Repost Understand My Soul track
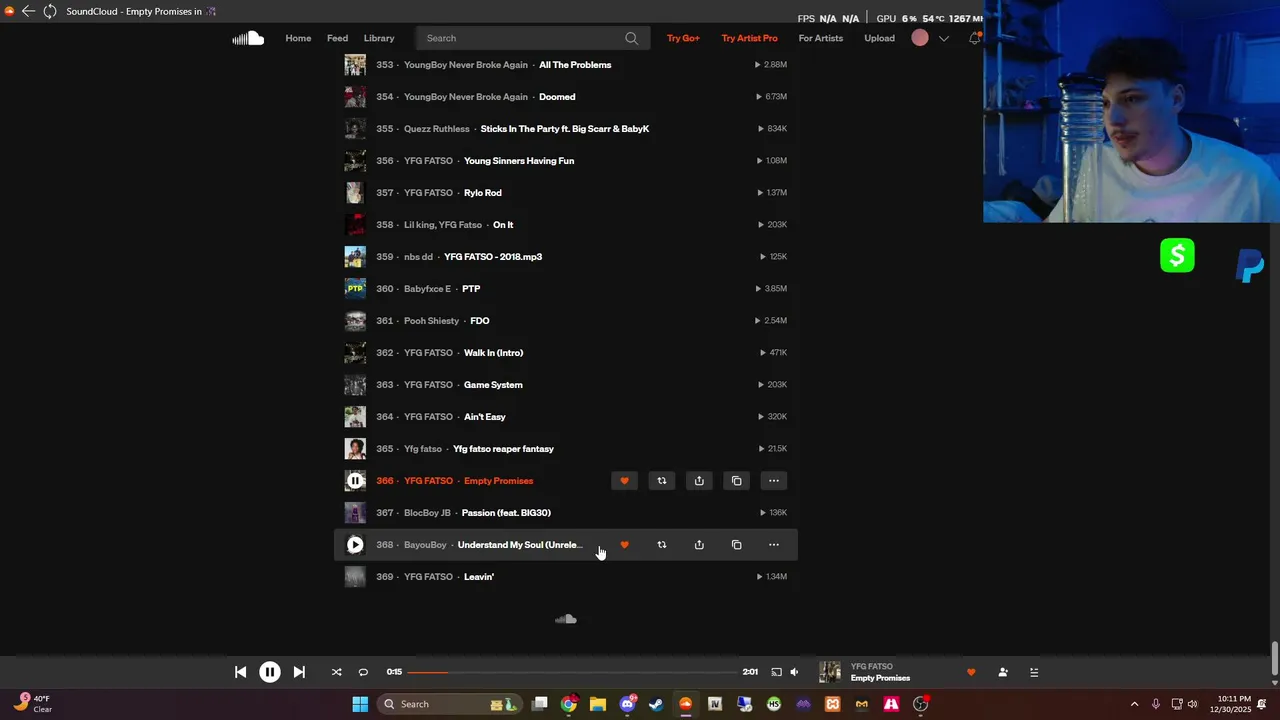The image size is (1280, 720). [x=661, y=545]
